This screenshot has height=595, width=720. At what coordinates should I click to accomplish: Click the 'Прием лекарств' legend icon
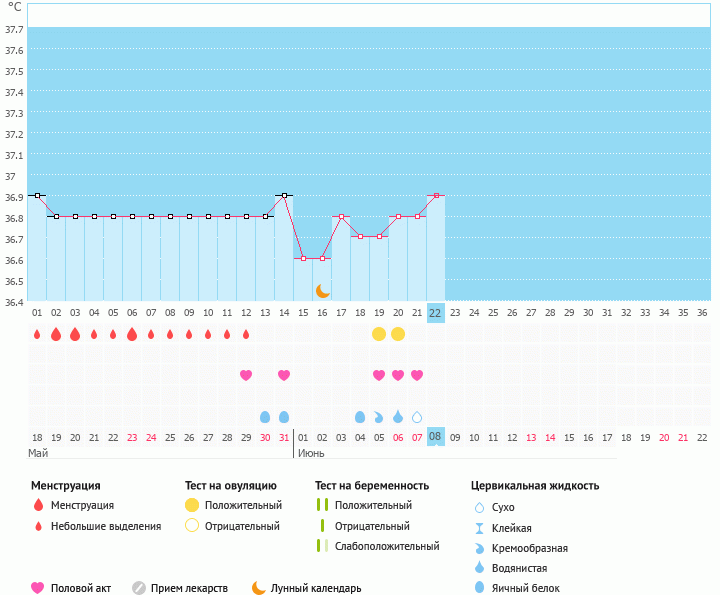coord(139,588)
